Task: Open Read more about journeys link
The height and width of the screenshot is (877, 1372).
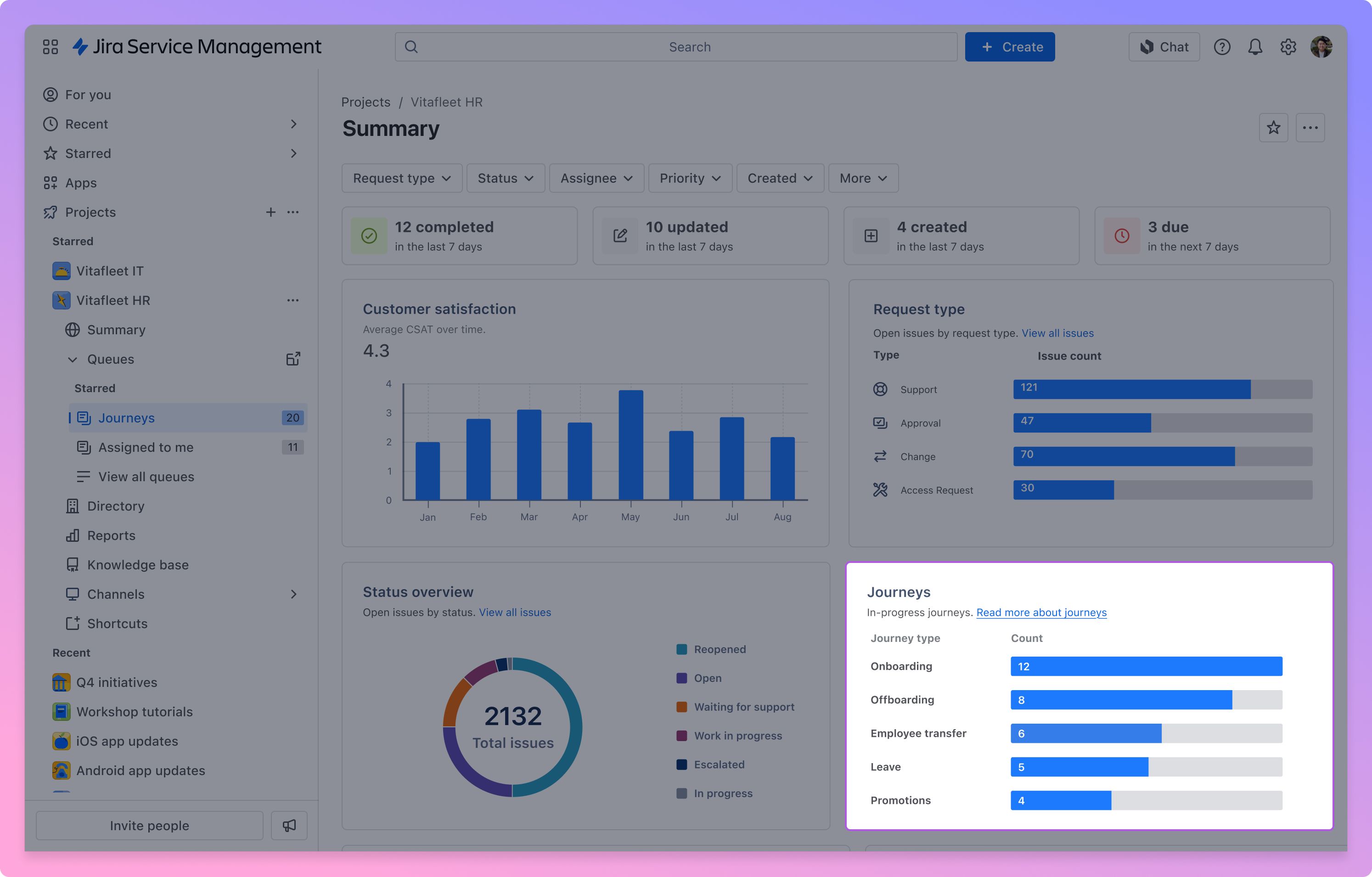Action: click(1041, 612)
